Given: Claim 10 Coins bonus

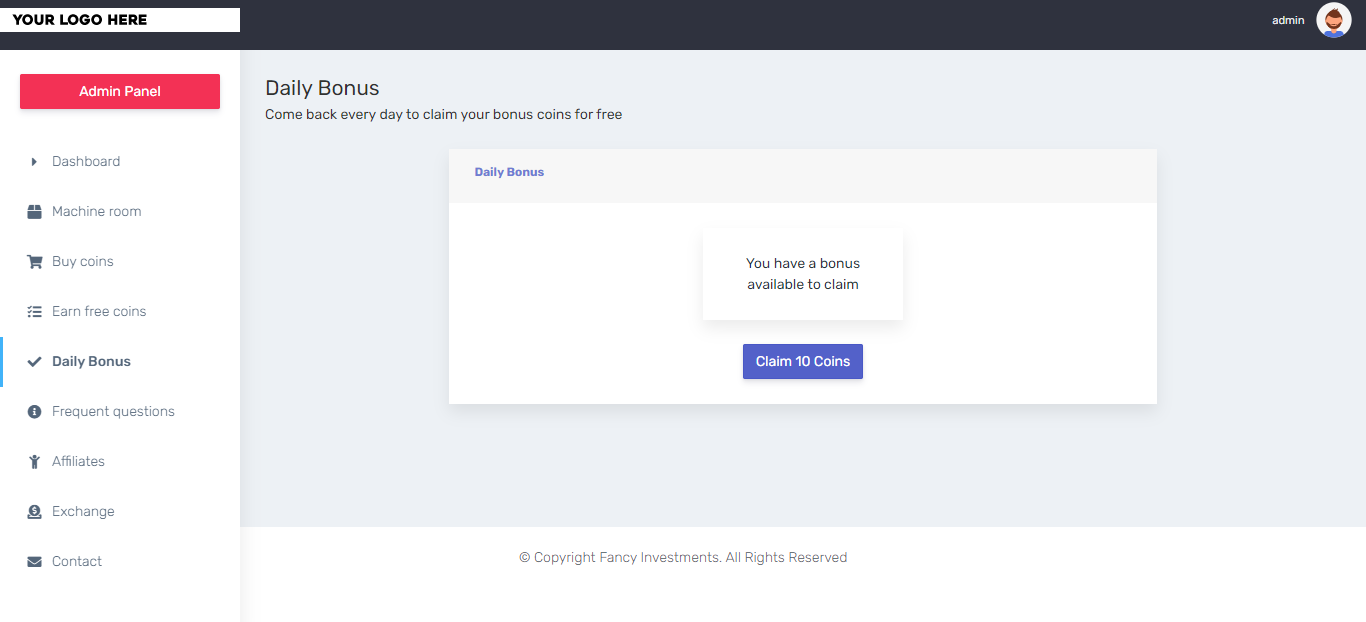Looking at the screenshot, I should 803,362.
